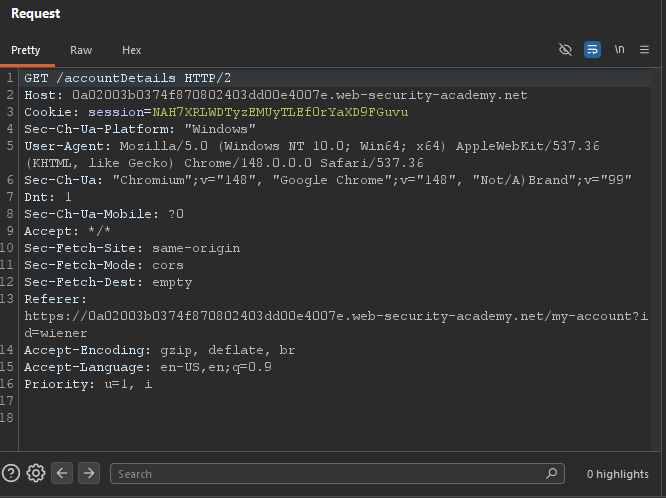Click the 'Sec-Ch-Ua-Mobile: ?0' line
The height and width of the screenshot is (498, 666).
(104, 214)
